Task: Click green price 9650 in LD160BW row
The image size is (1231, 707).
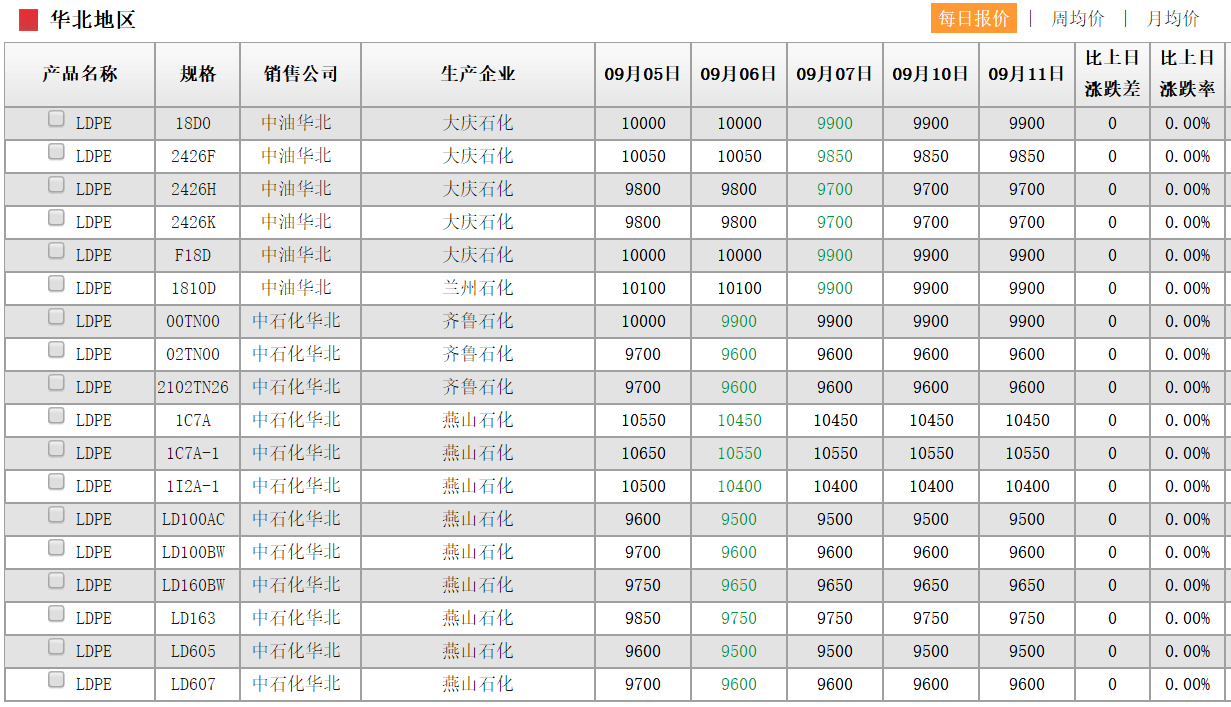Action: pyautogui.click(x=739, y=586)
